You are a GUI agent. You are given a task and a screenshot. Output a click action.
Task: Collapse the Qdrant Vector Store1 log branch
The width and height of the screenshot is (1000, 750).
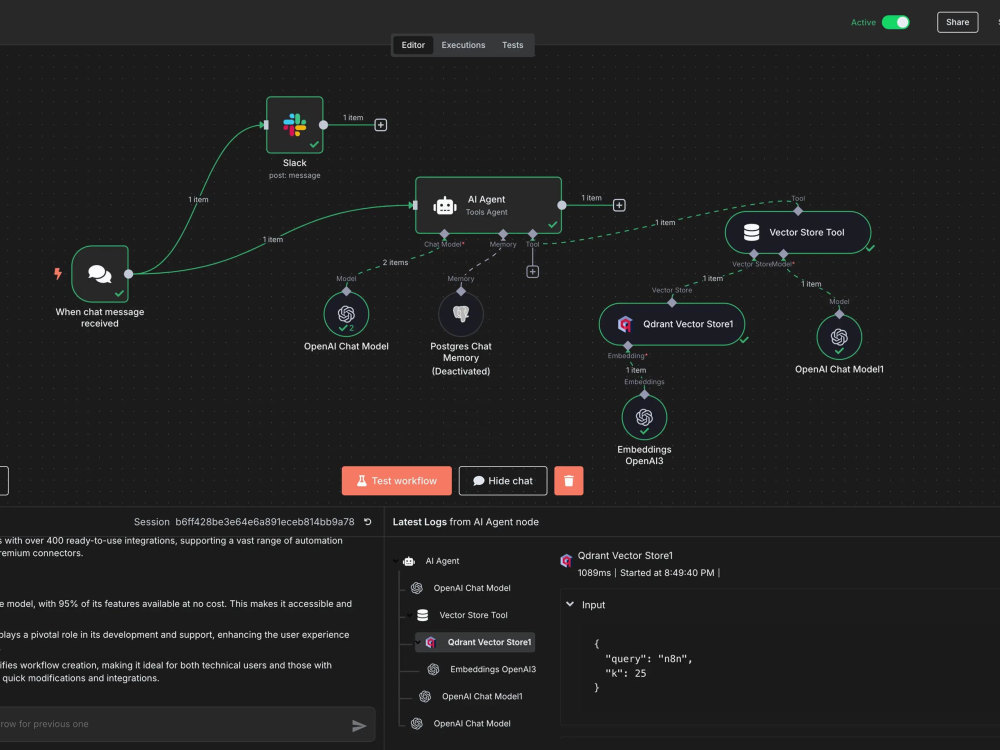click(418, 642)
